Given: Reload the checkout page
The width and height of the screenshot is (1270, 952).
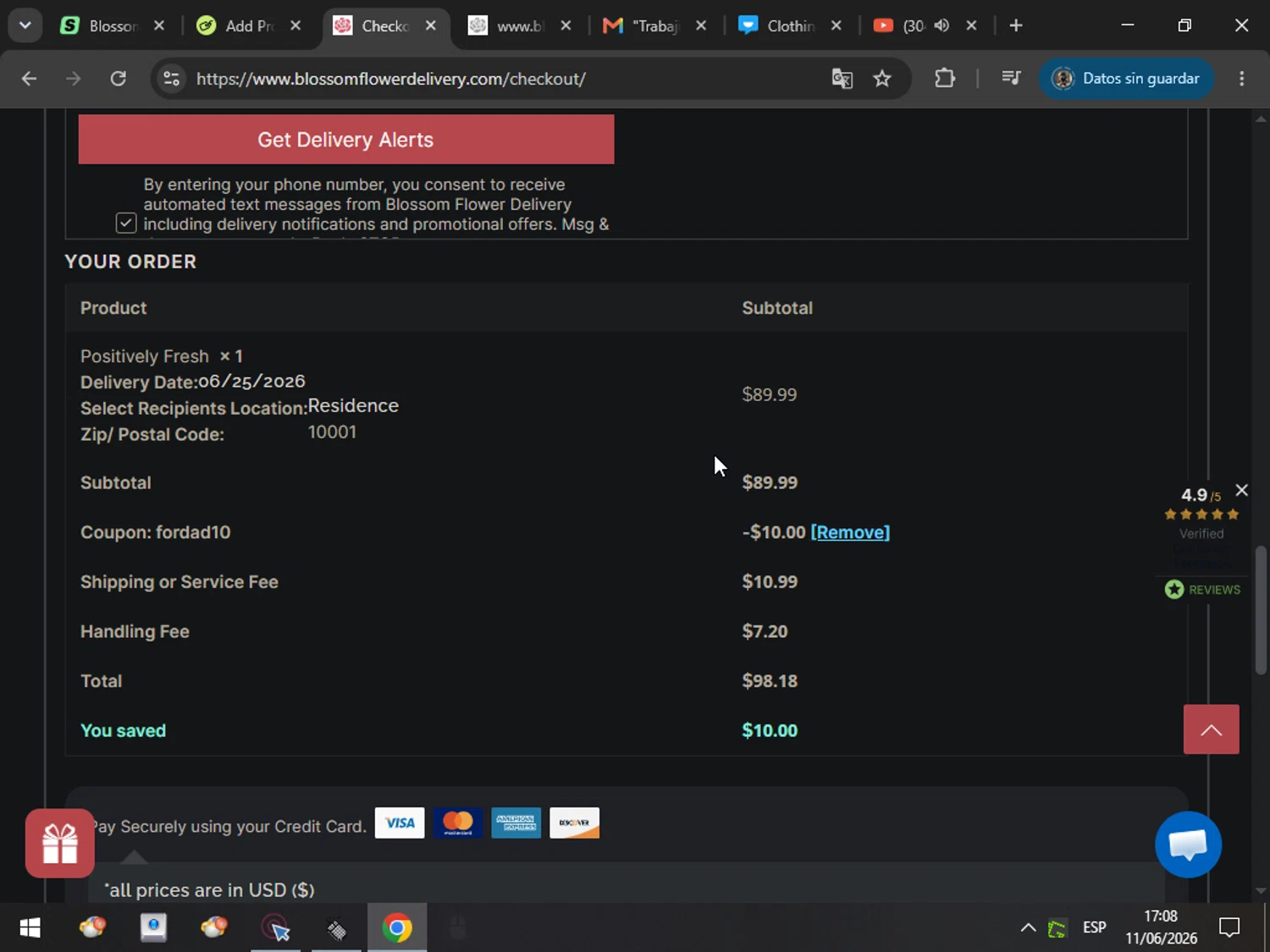Looking at the screenshot, I should point(119,79).
